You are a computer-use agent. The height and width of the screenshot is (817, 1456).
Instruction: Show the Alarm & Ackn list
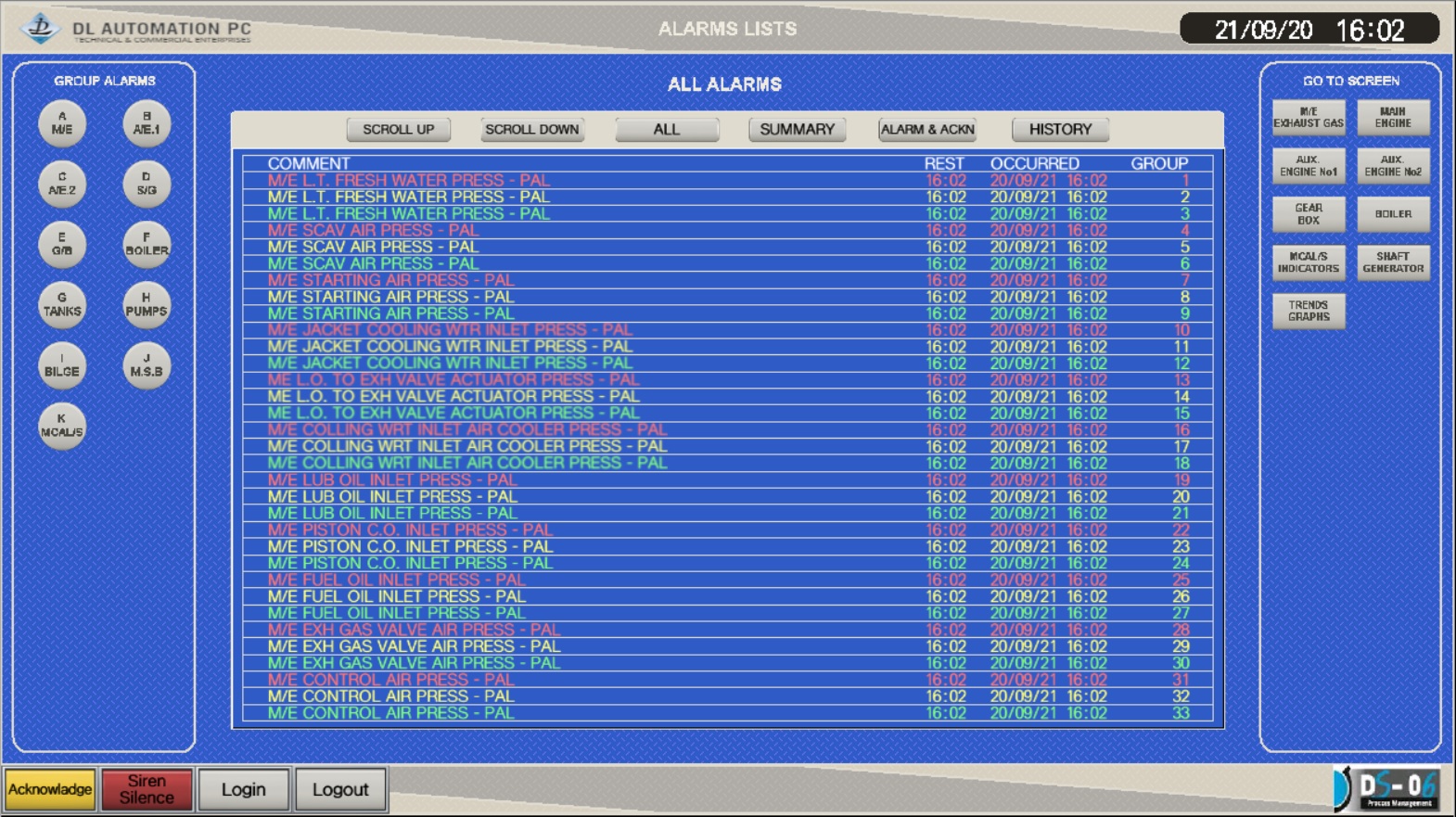coord(927,130)
